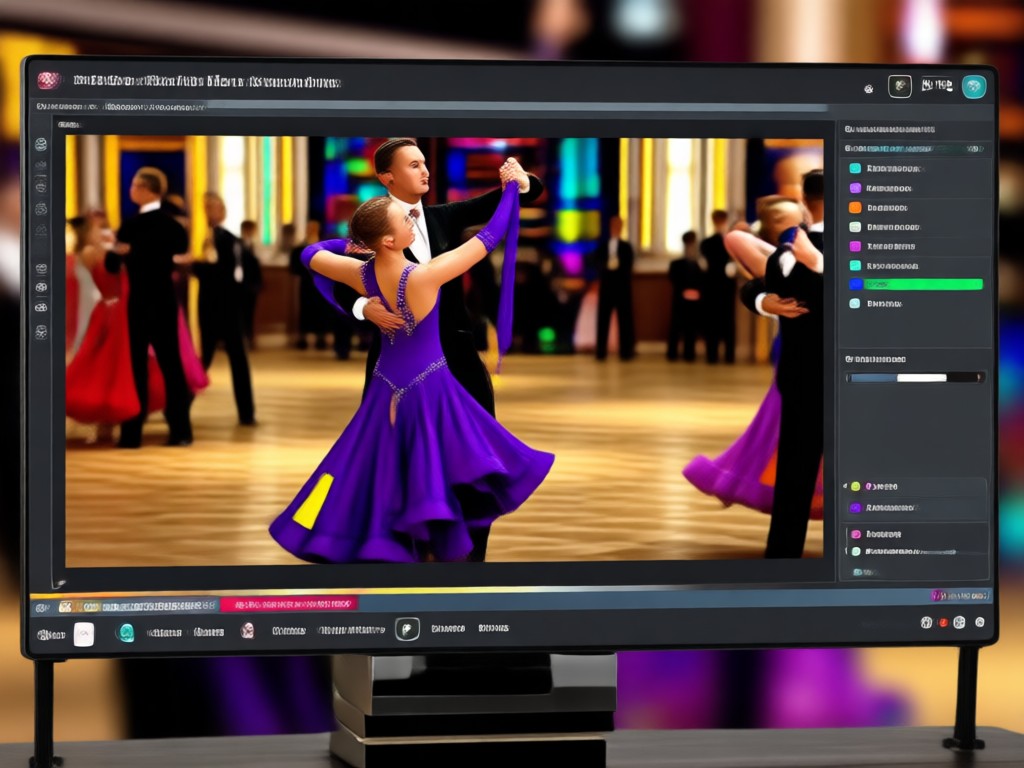This screenshot has height=768, width=1024.
Task: Select the row with the white-green swatch
Action: tap(914, 227)
